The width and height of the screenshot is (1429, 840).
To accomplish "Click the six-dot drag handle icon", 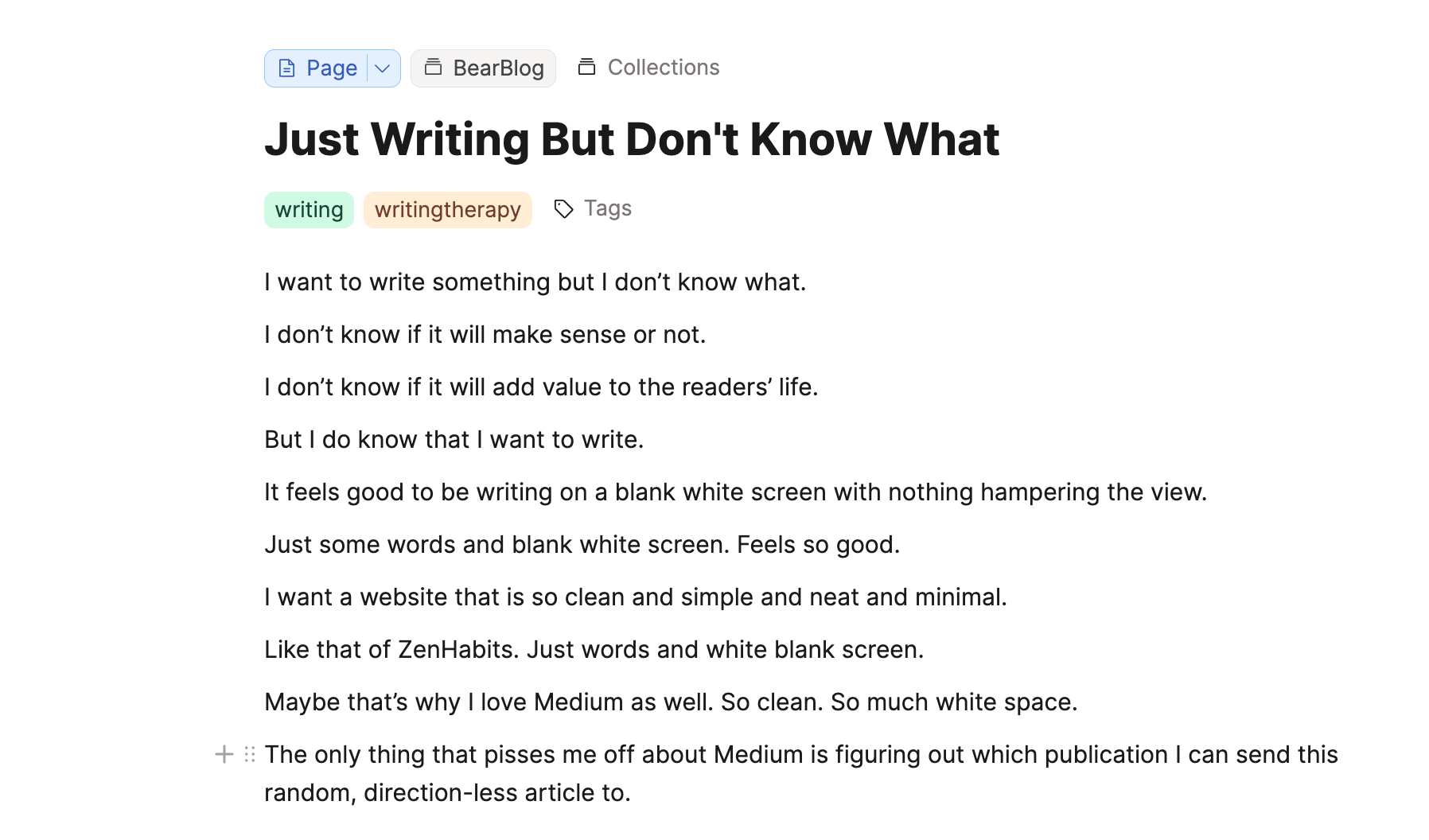I will pos(250,754).
